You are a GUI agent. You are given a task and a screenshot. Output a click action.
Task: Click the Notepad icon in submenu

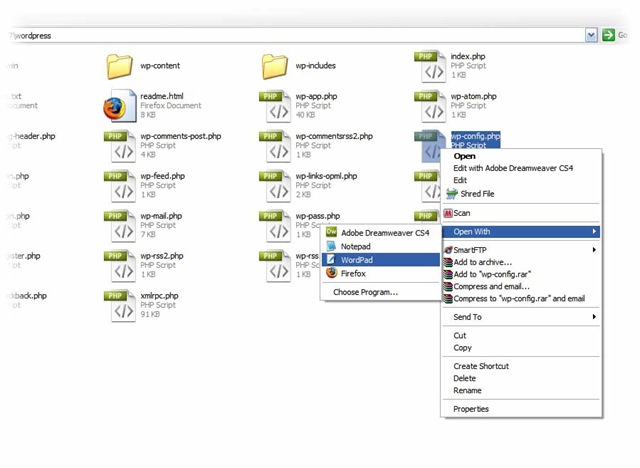click(331, 246)
